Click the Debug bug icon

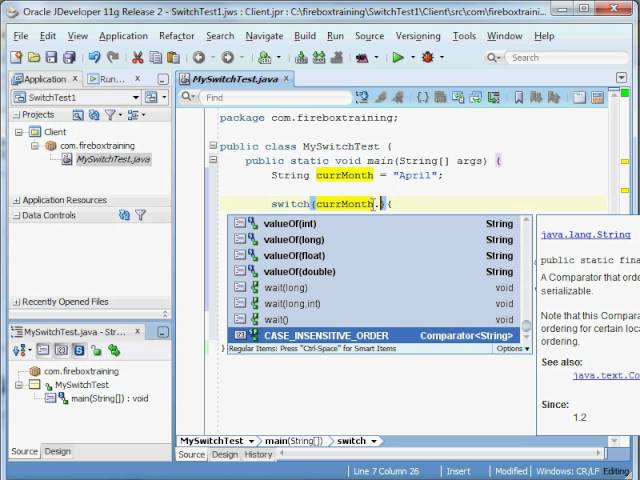coord(428,57)
